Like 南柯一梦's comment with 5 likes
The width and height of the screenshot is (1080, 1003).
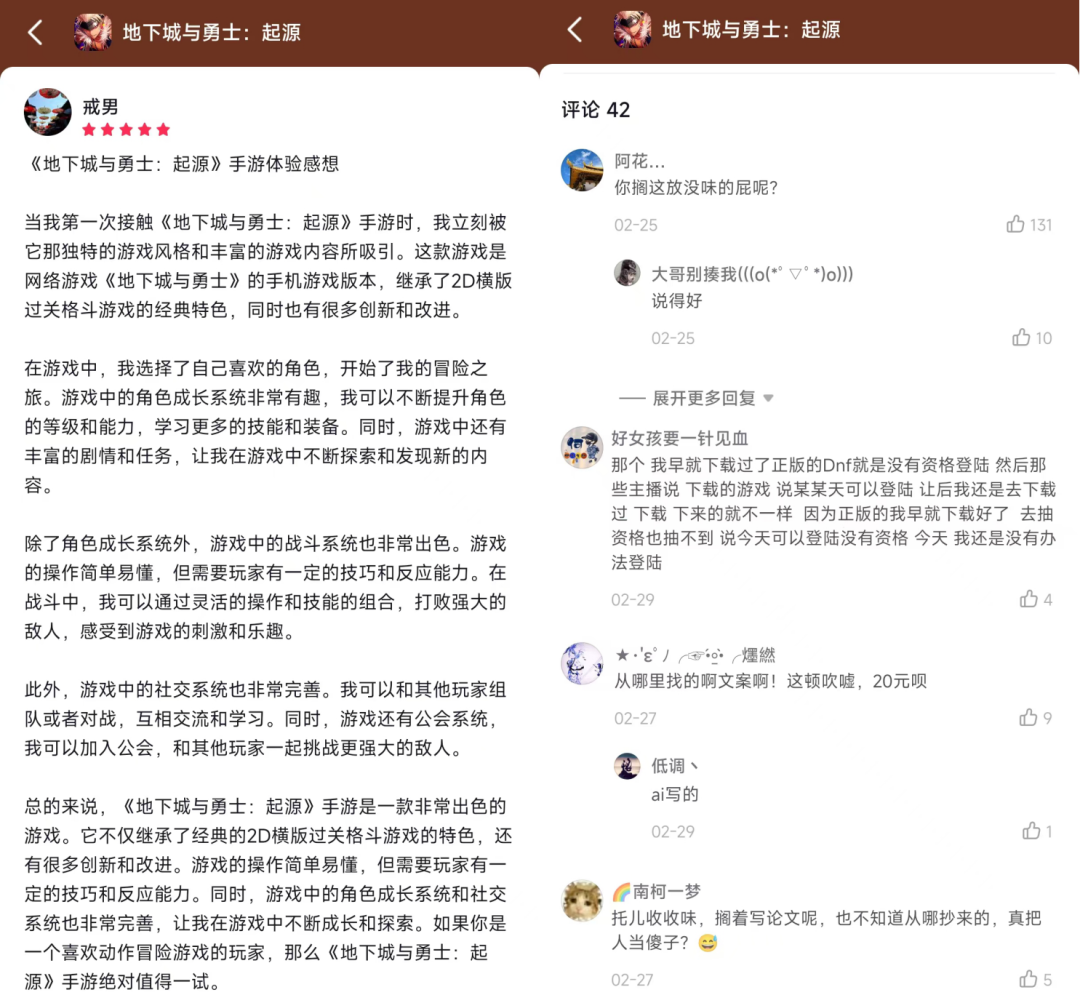point(1028,978)
